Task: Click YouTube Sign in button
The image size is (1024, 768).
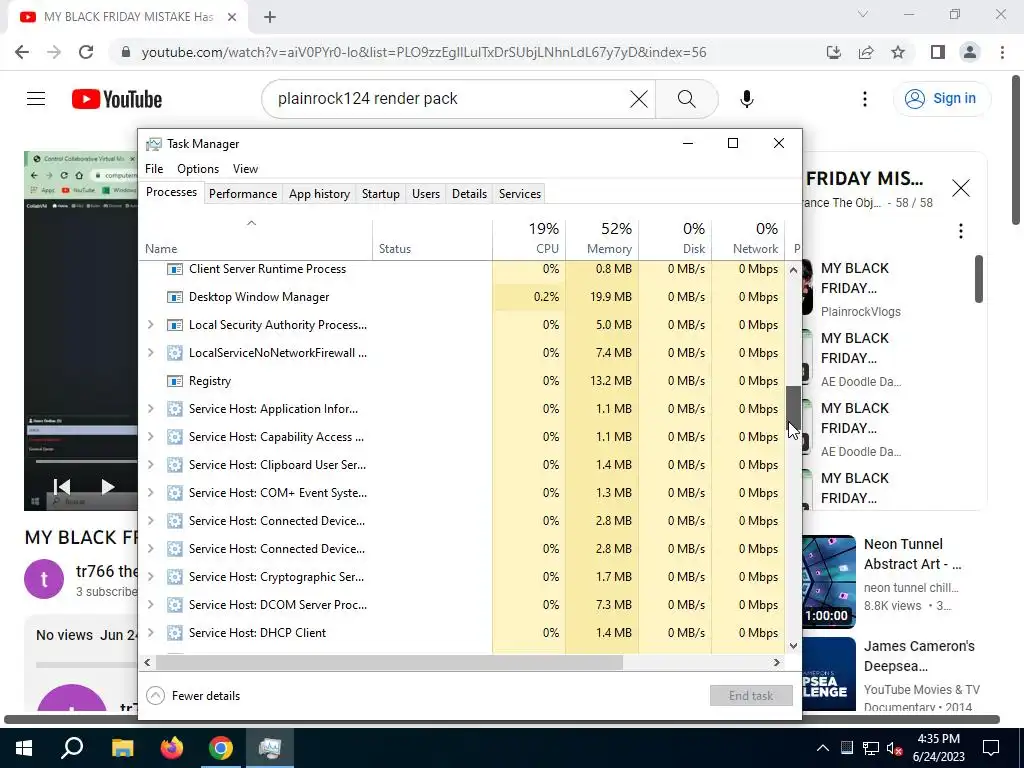Action: coord(941,99)
